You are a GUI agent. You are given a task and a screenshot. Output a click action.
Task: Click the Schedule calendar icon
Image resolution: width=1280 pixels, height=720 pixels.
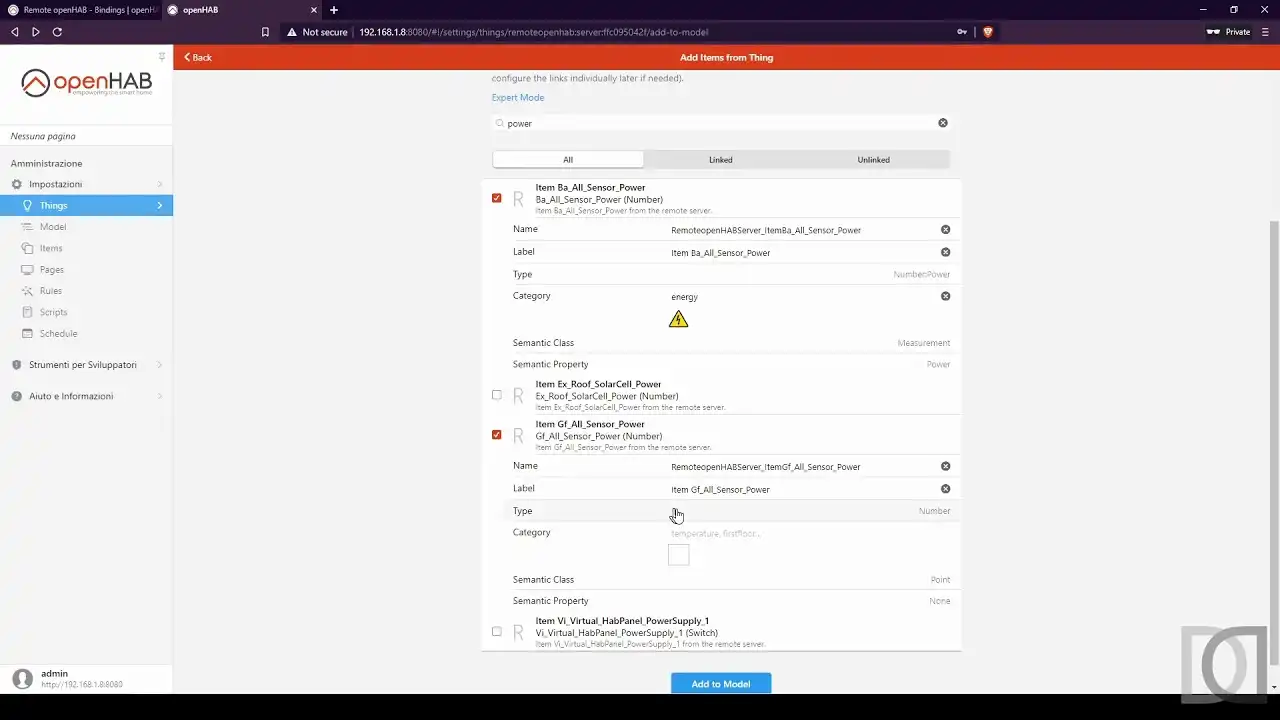coord(27,333)
